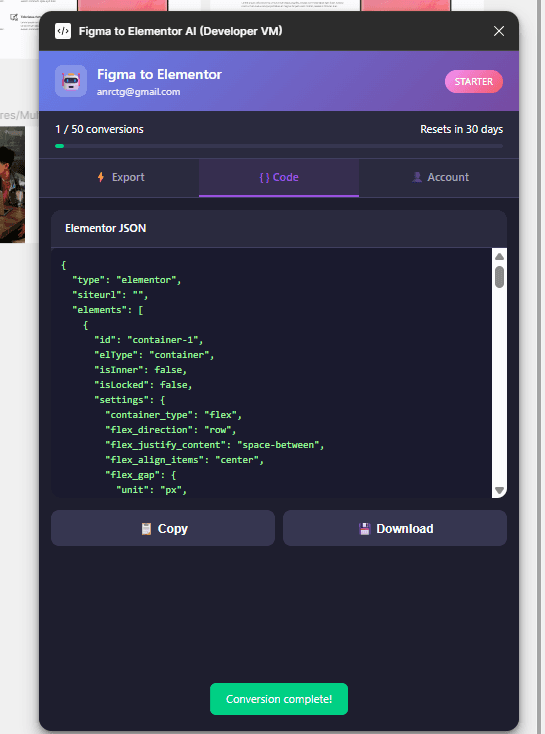
Task: Click the Figma to Elementor heading
Action: tap(159, 74)
